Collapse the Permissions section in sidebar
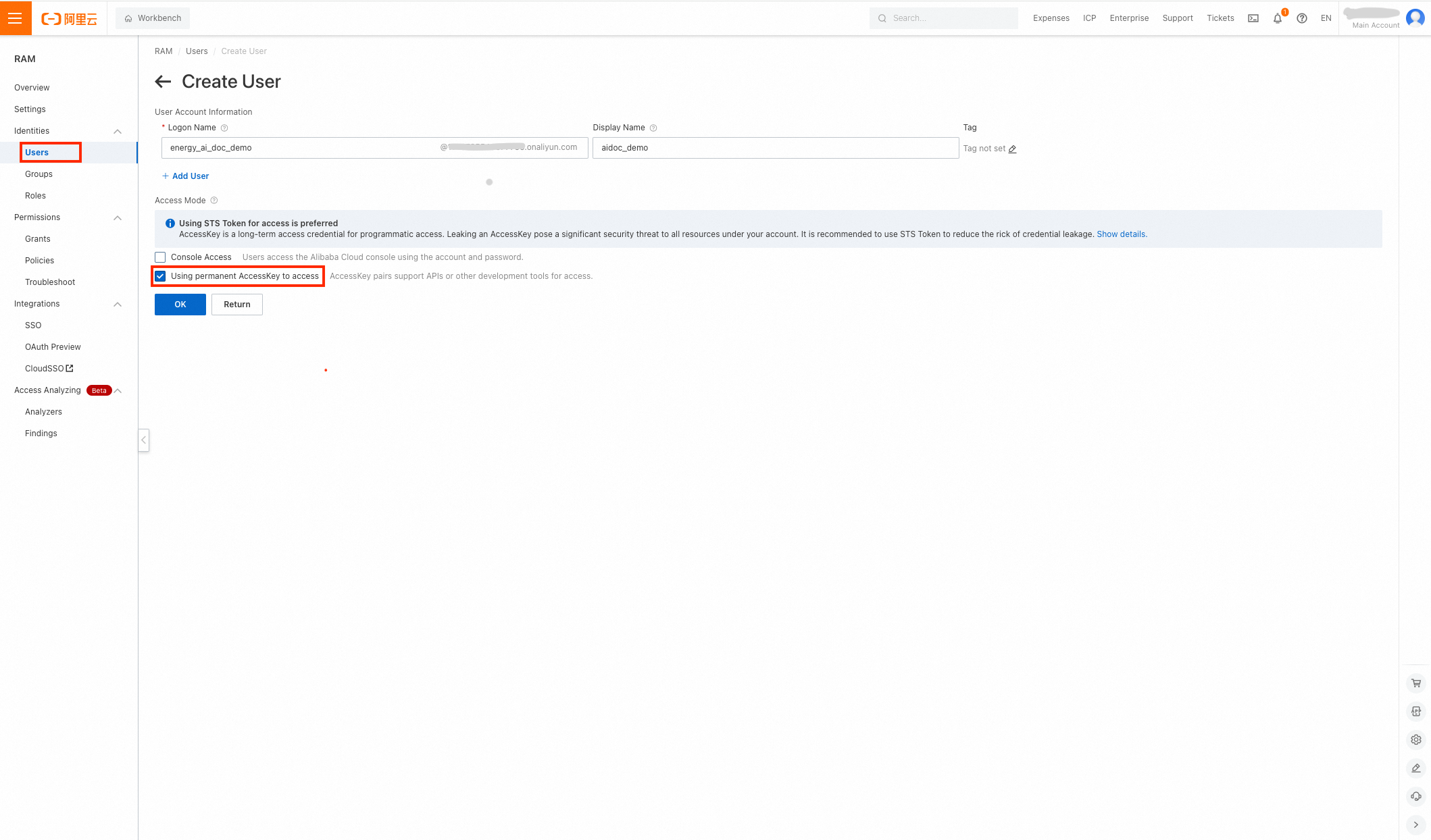 click(118, 217)
